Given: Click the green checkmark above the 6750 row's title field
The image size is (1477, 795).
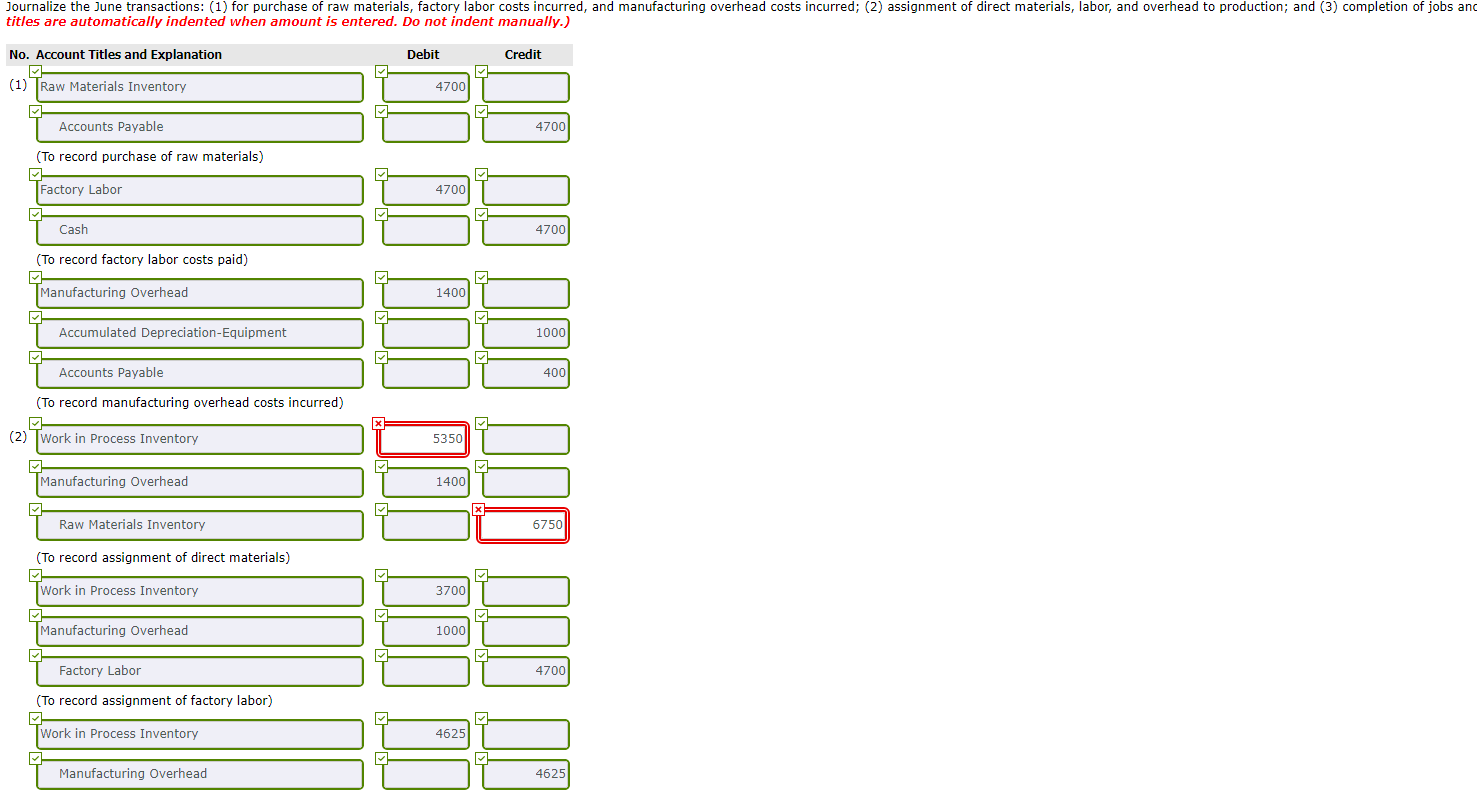Looking at the screenshot, I should [36, 509].
